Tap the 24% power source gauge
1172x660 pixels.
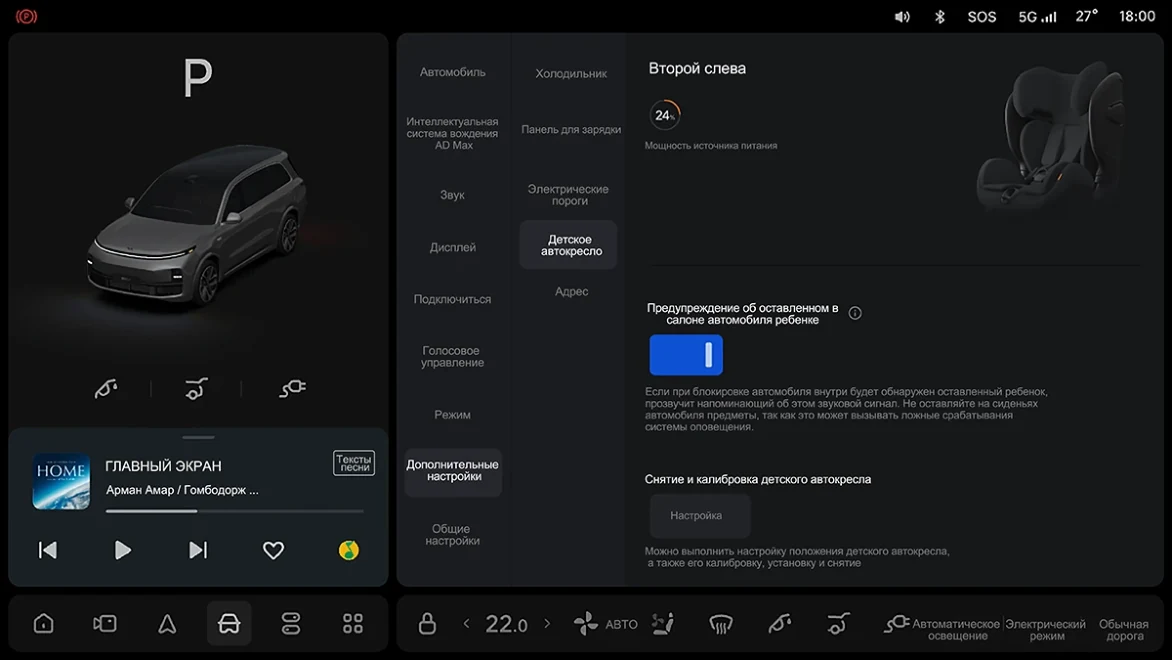[664, 115]
